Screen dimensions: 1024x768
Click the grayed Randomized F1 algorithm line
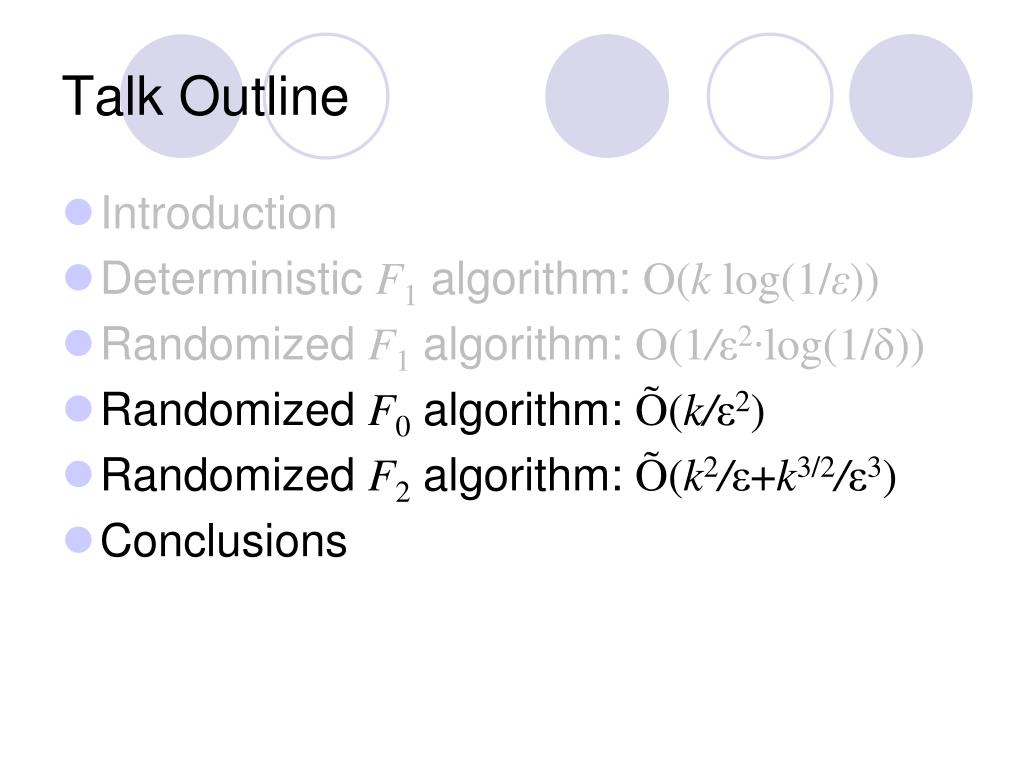click(x=513, y=346)
